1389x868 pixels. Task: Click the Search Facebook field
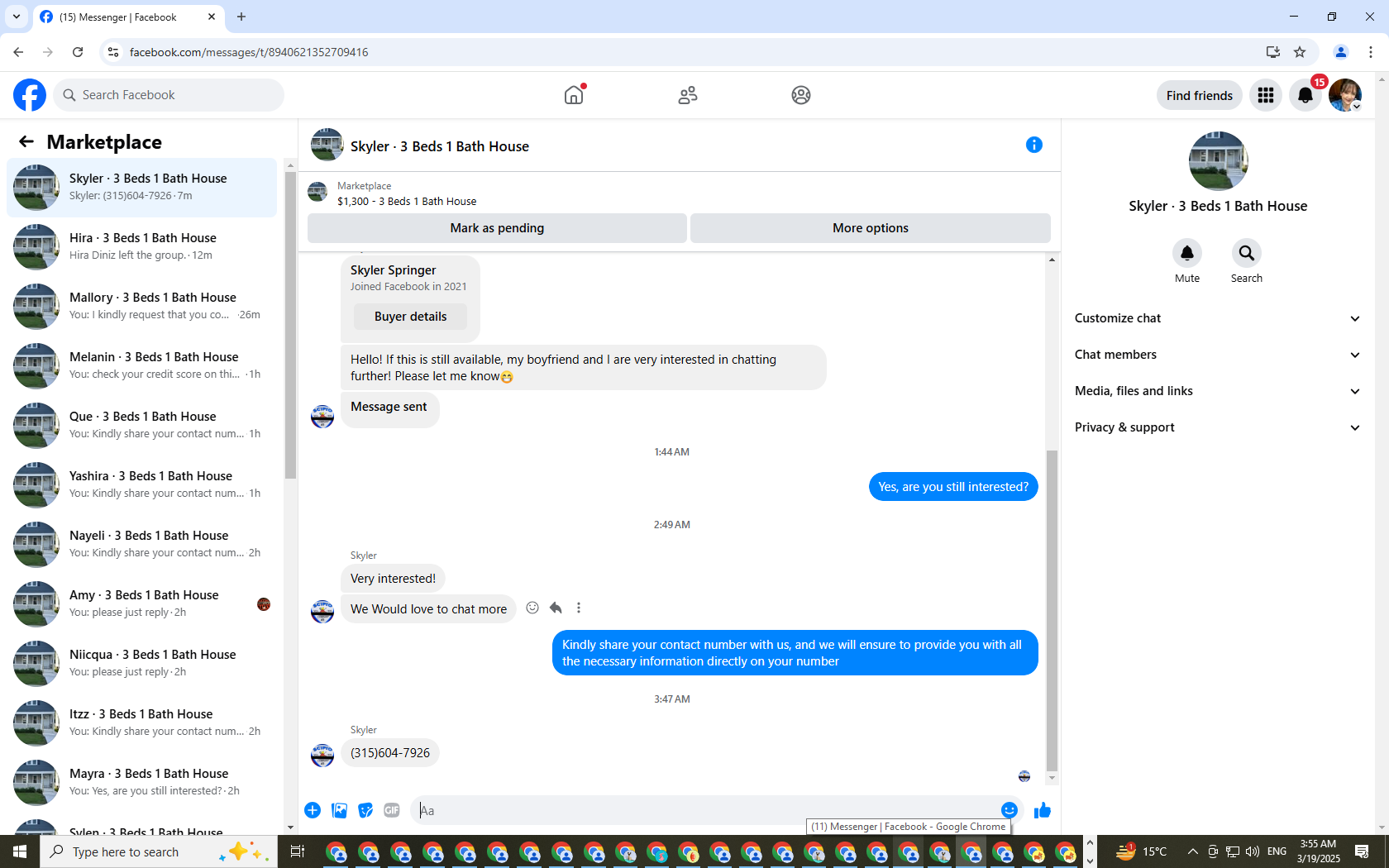[x=169, y=95]
